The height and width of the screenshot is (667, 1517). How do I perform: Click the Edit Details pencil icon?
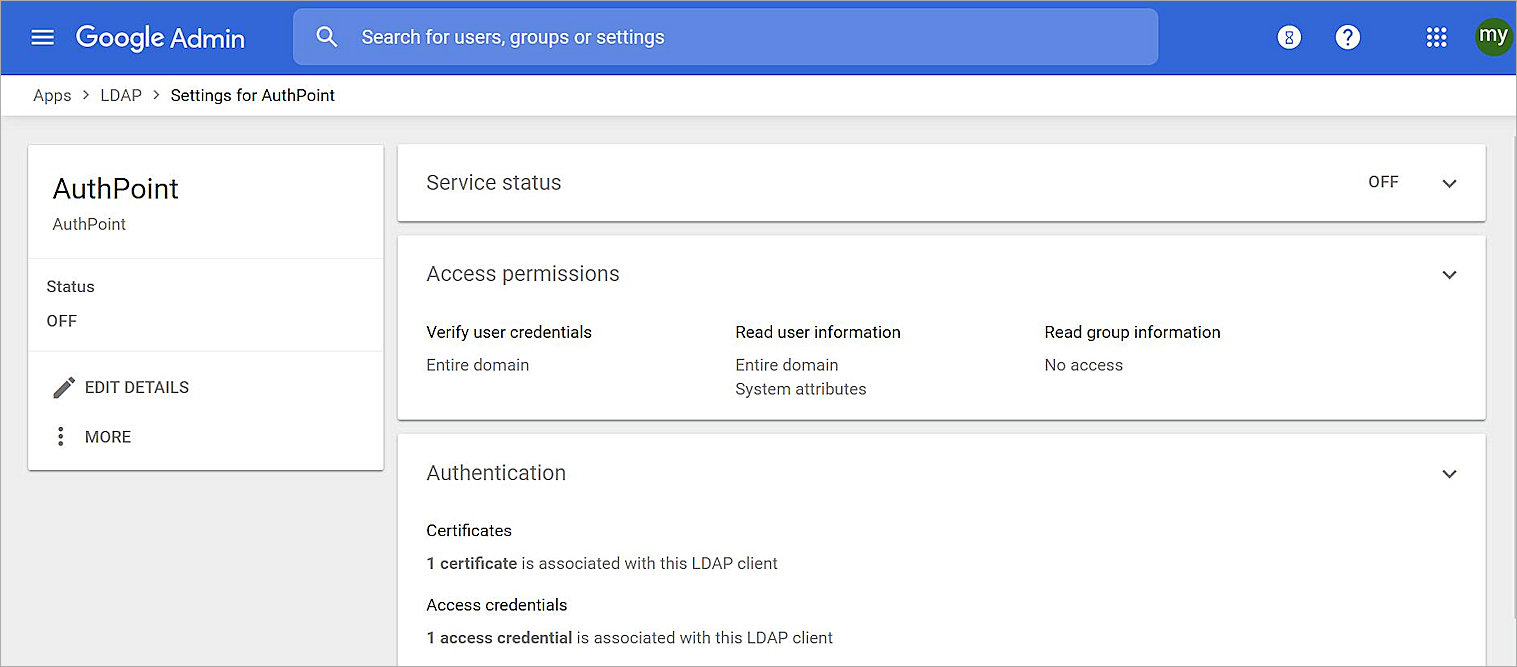[64, 387]
